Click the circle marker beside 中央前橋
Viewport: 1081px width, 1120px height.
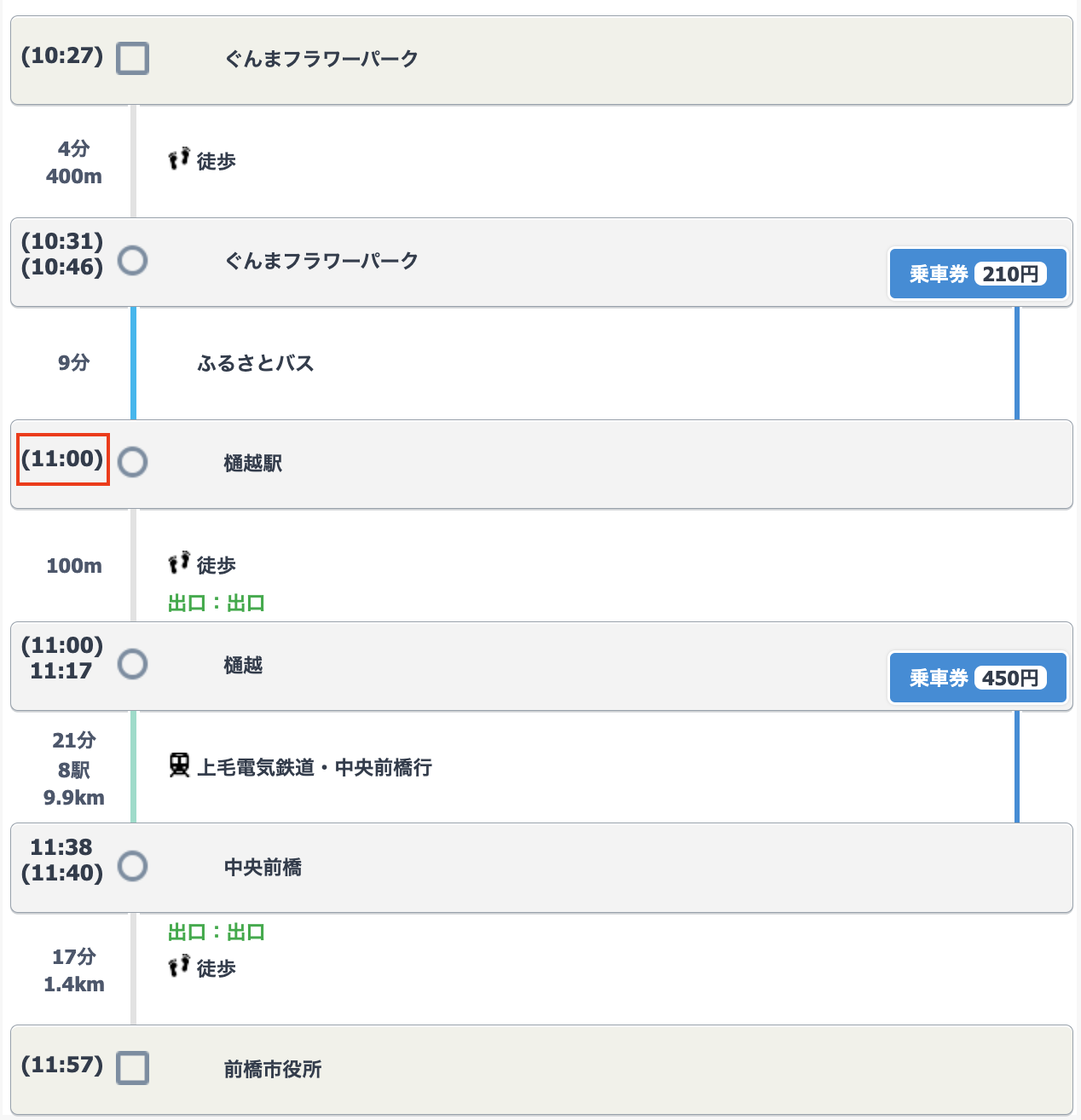click(132, 866)
